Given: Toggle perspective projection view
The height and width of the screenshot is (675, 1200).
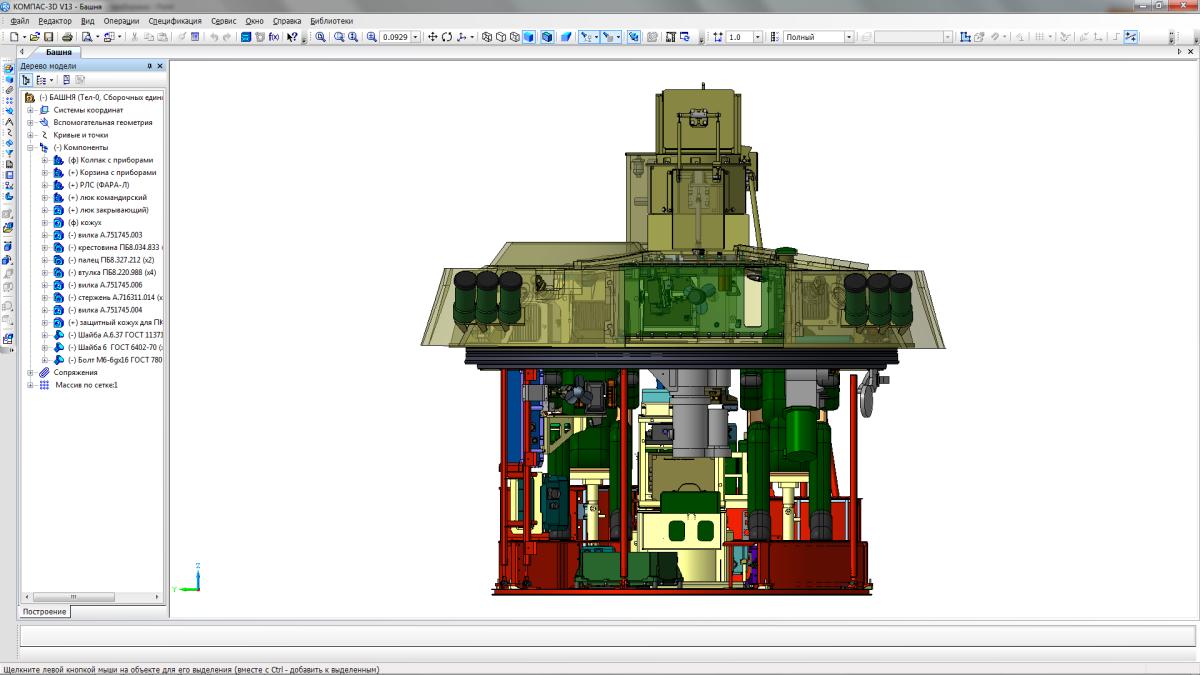Looking at the screenshot, I should coord(566,37).
